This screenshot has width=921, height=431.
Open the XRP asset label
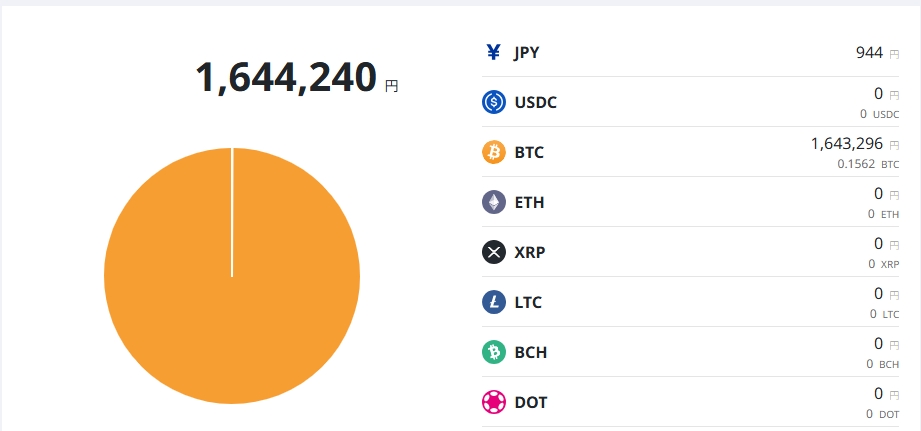tap(529, 252)
